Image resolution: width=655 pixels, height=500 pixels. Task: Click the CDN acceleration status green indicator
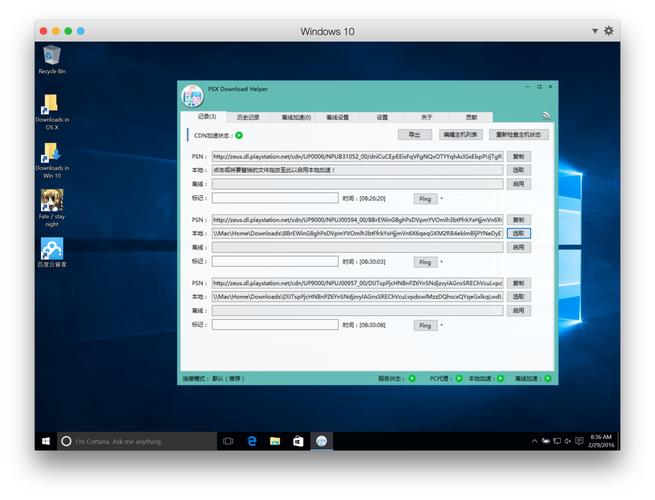pyautogui.click(x=239, y=135)
